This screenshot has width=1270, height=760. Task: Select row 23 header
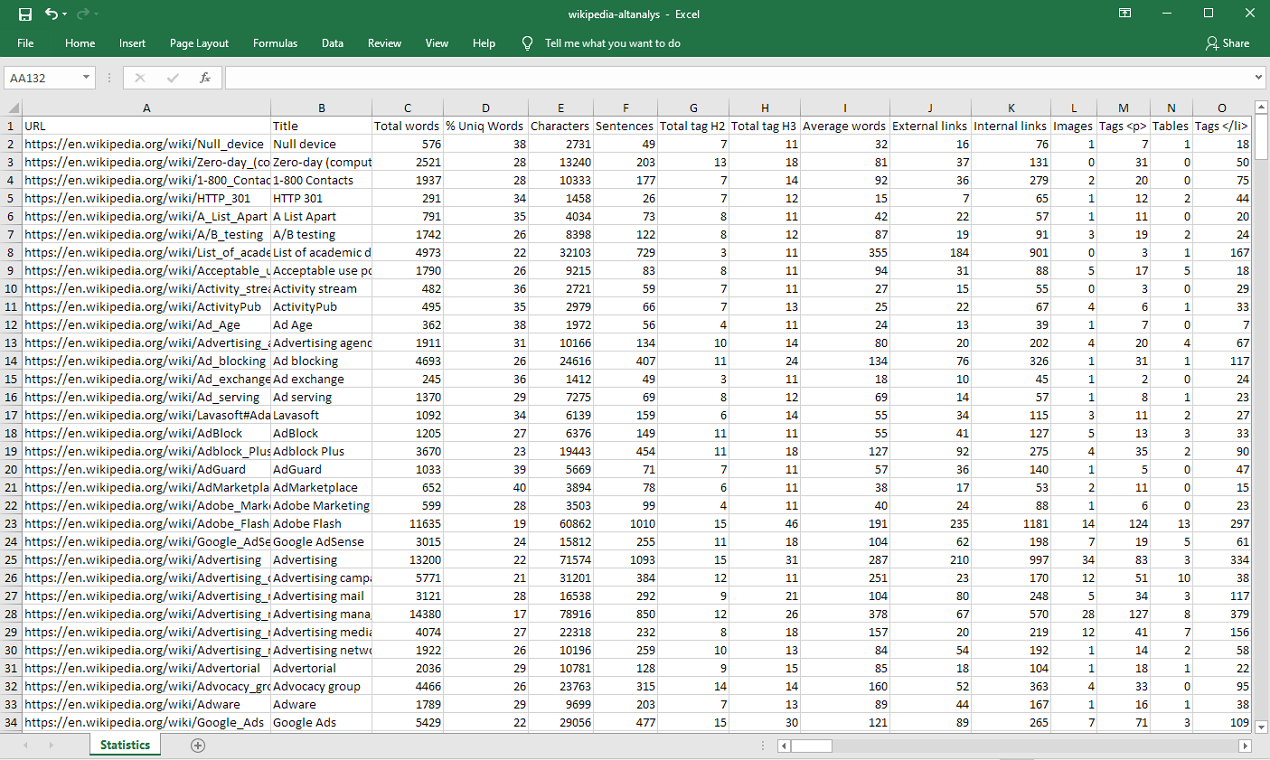tap(11, 523)
